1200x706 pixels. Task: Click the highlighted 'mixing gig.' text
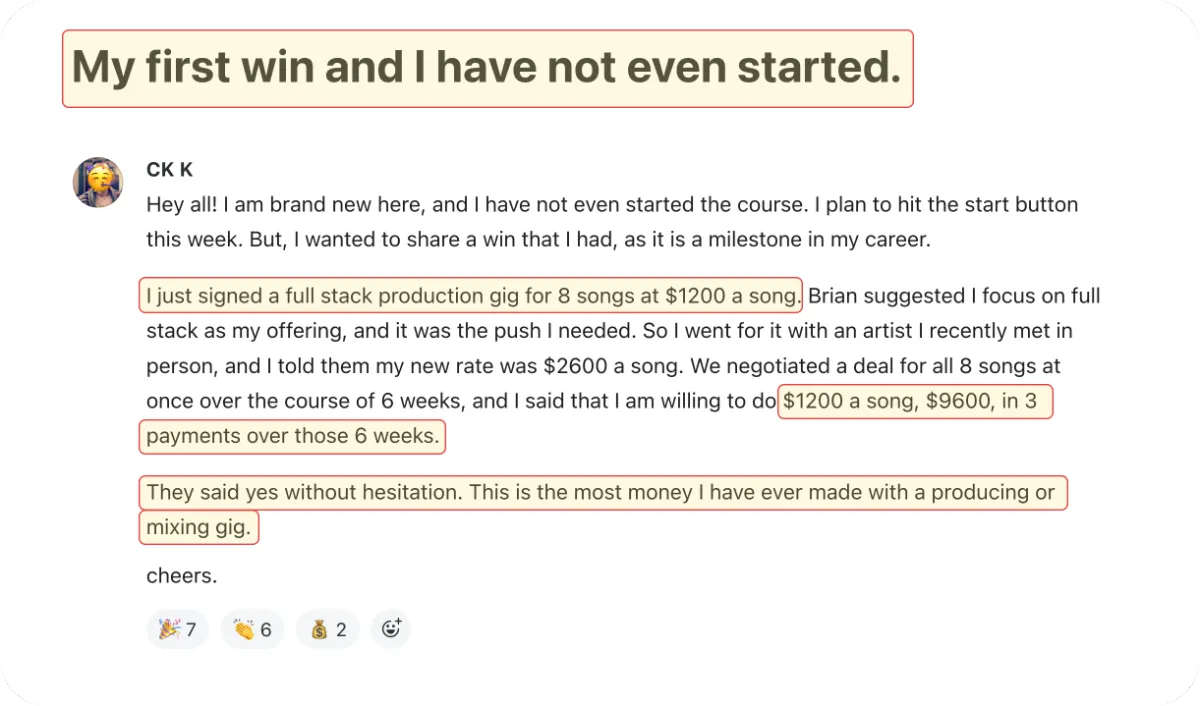tap(198, 527)
